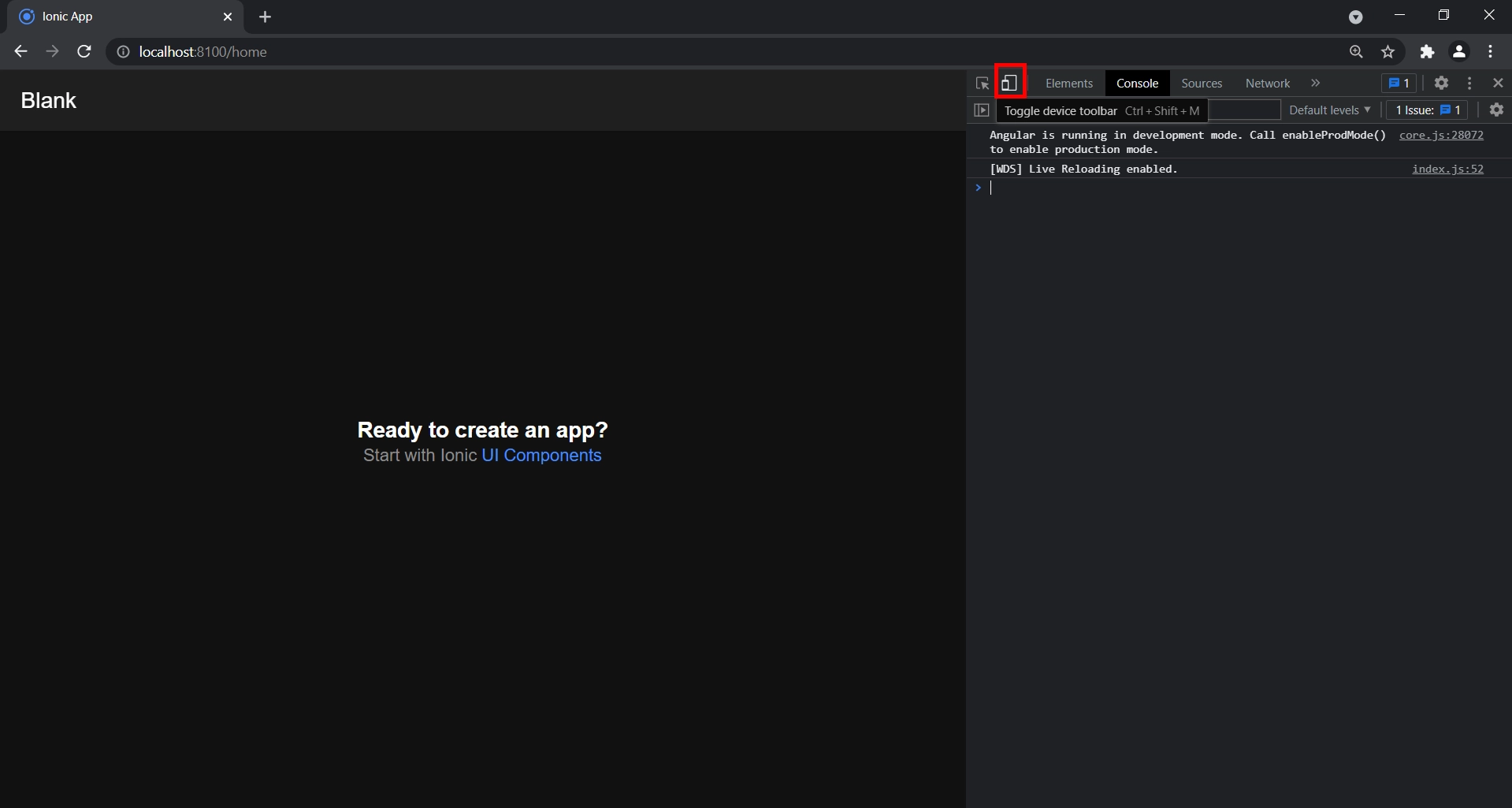Switch to the Network panel
The width and height of the screenshot is (1512, 808).
(1266, 83)
